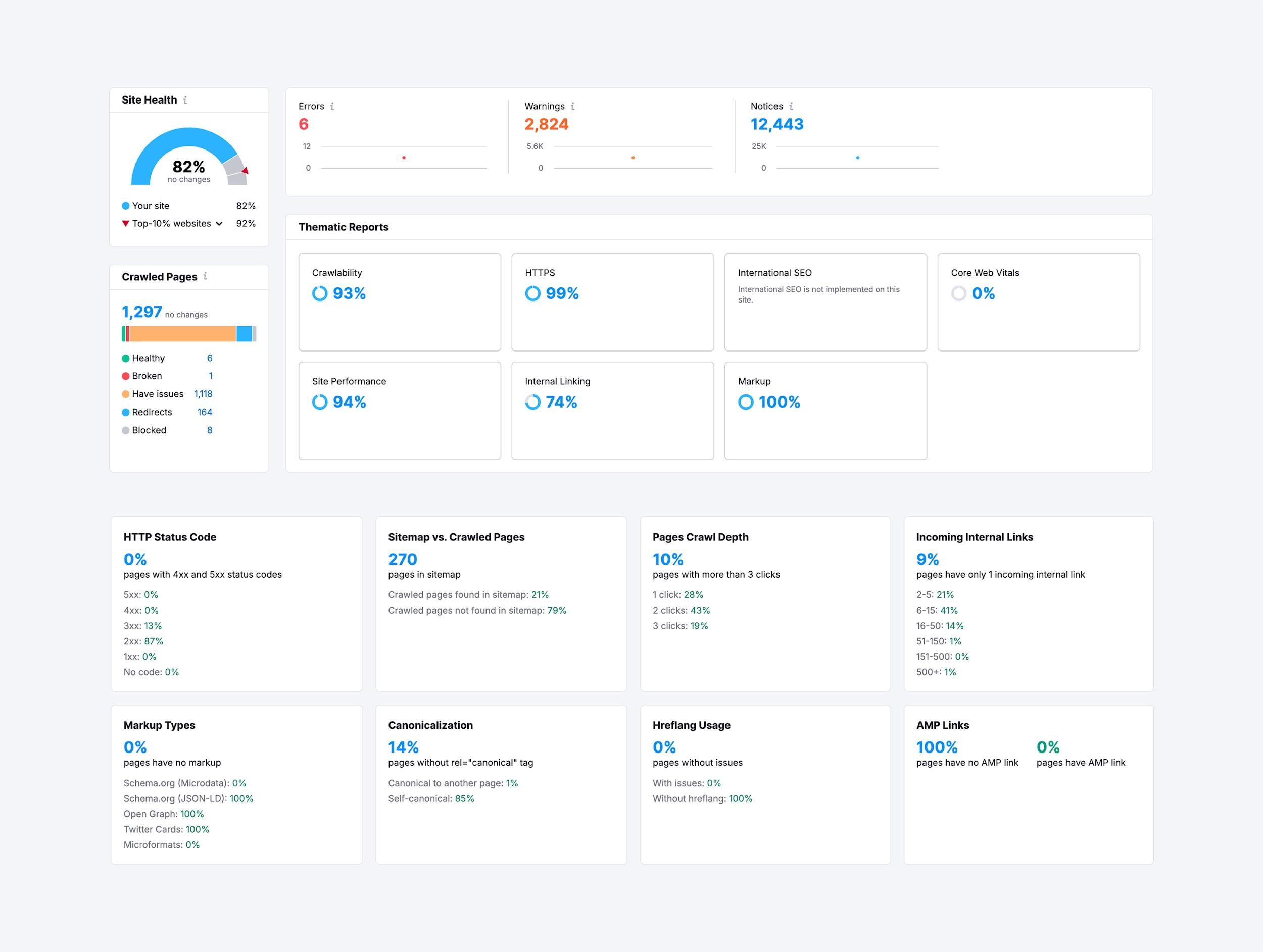1263x952 pixels.
Task: Select the Redirects count 164
Action: [x=205, y=412]
